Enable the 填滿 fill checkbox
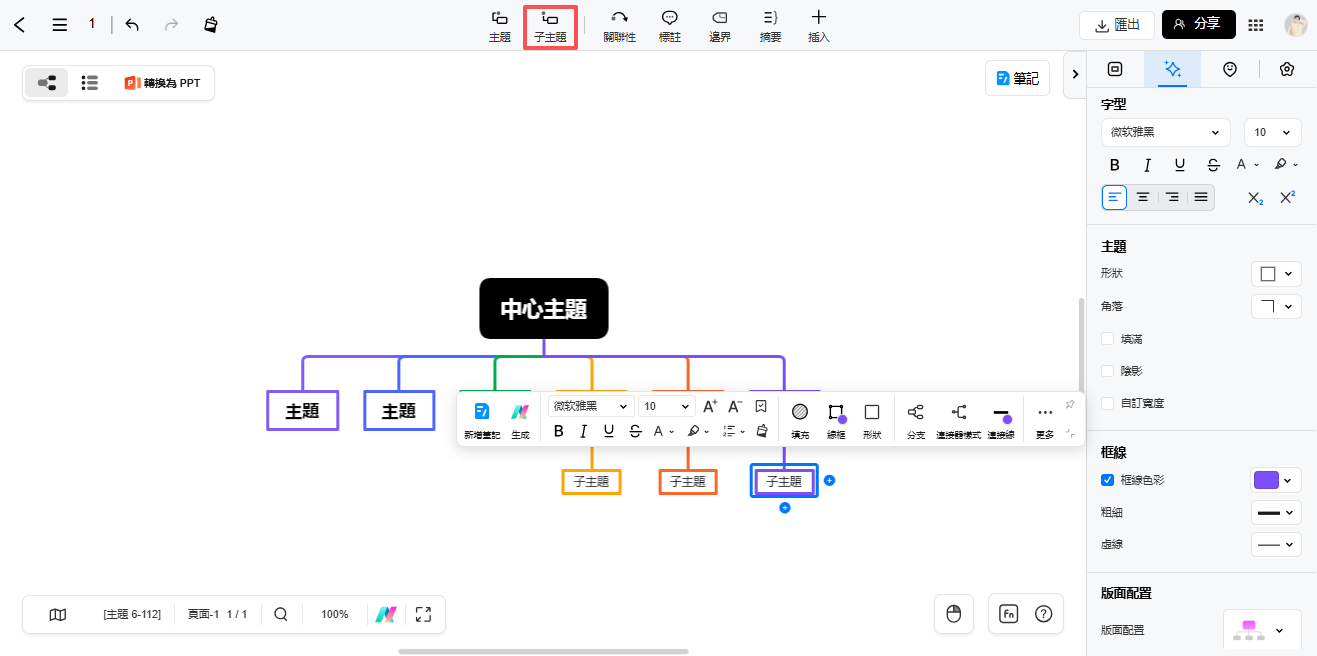 1107,338
